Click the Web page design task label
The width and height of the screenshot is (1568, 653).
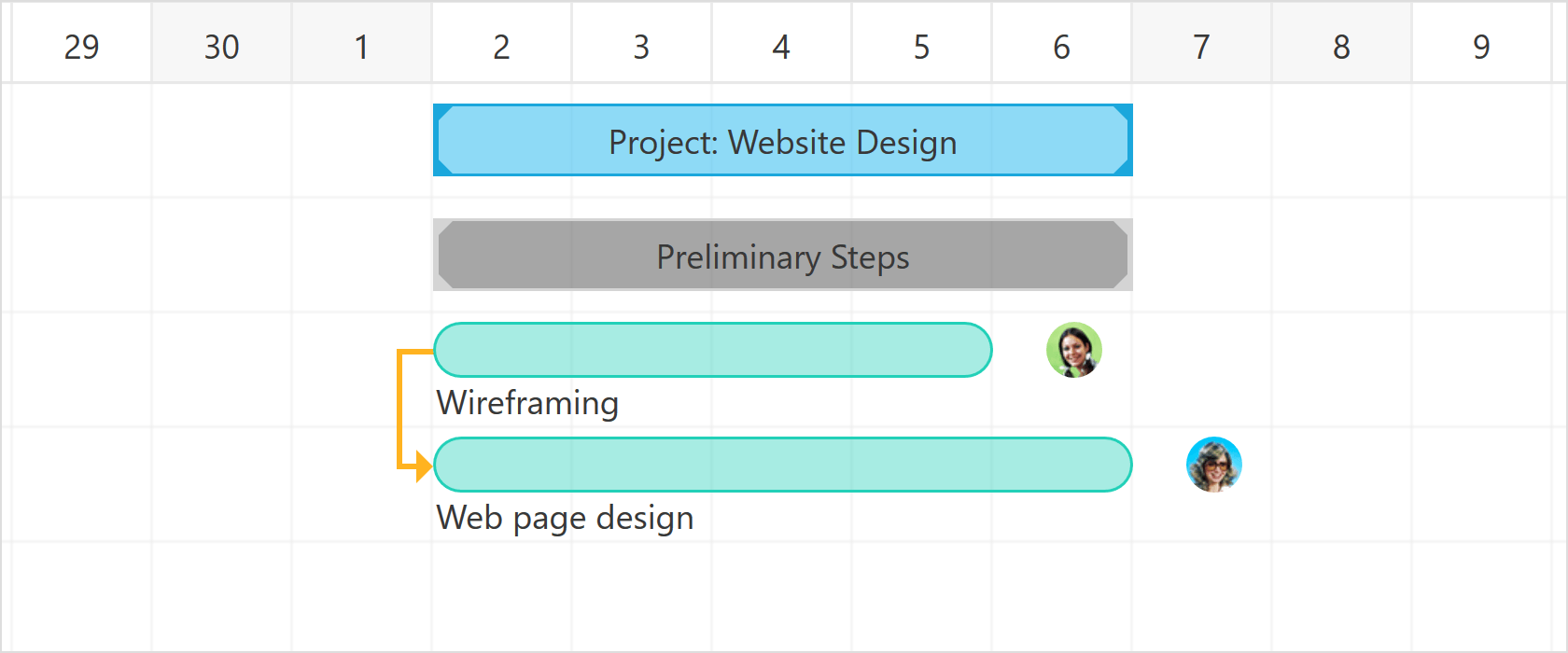(565, 518)
